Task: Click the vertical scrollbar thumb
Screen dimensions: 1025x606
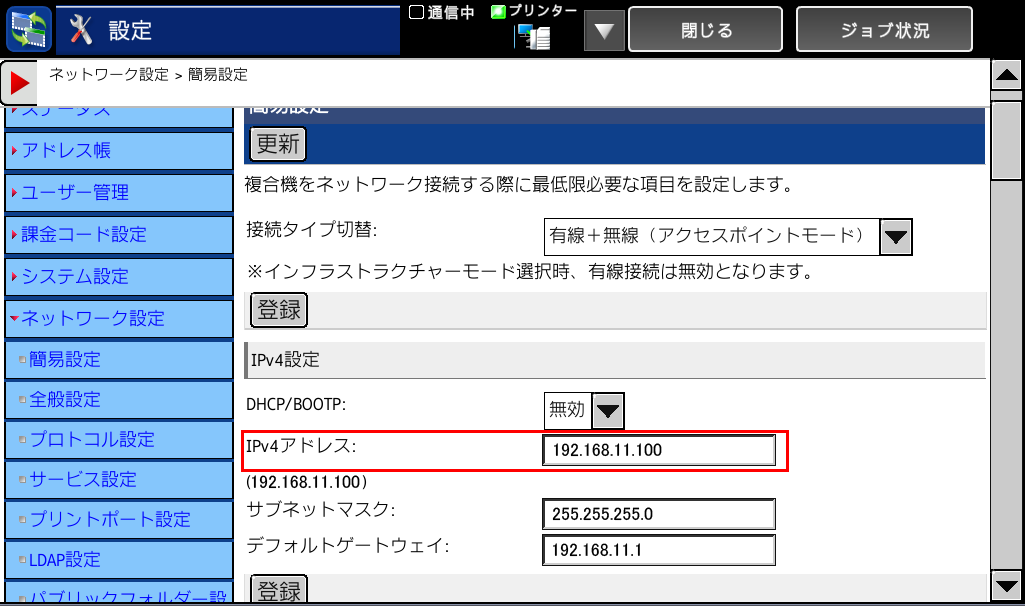Action: [x=1007, y=140]
